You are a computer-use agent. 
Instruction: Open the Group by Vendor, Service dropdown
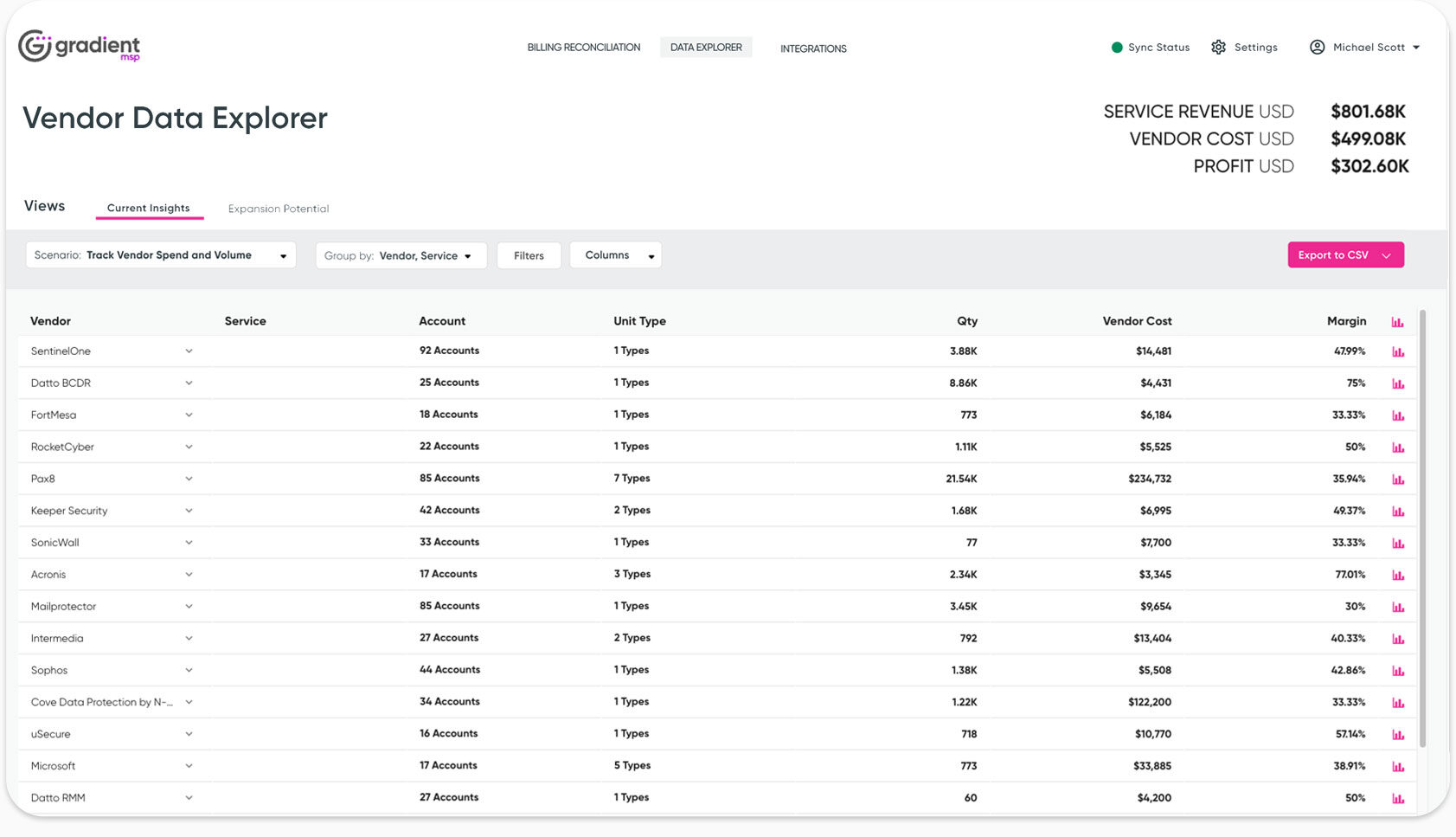(401, 255)
